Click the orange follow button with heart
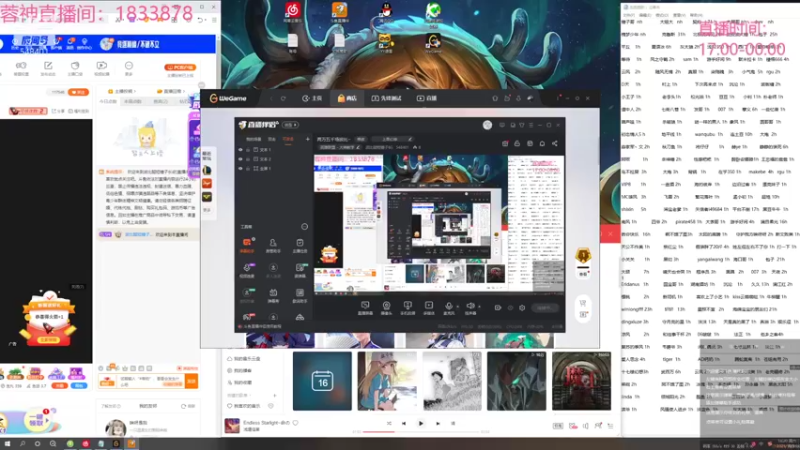This screenshot has height=450, width=800. pos(78,92)
